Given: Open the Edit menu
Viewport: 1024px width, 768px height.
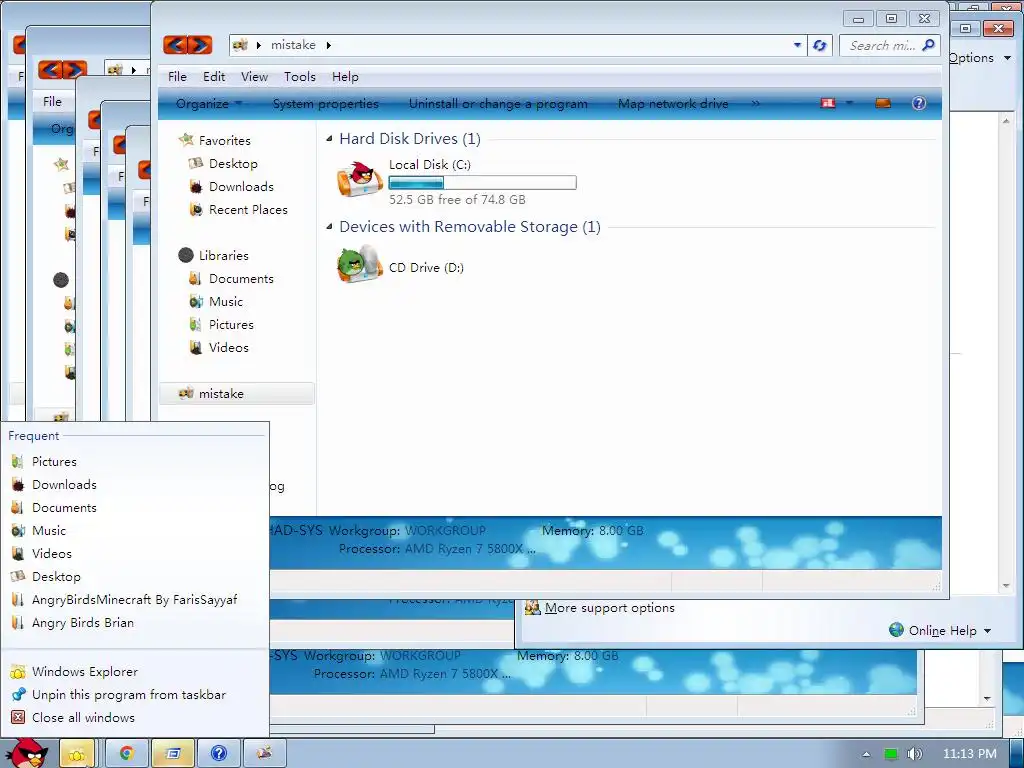Looking at the screenshot, I should [x=214, y=76].
